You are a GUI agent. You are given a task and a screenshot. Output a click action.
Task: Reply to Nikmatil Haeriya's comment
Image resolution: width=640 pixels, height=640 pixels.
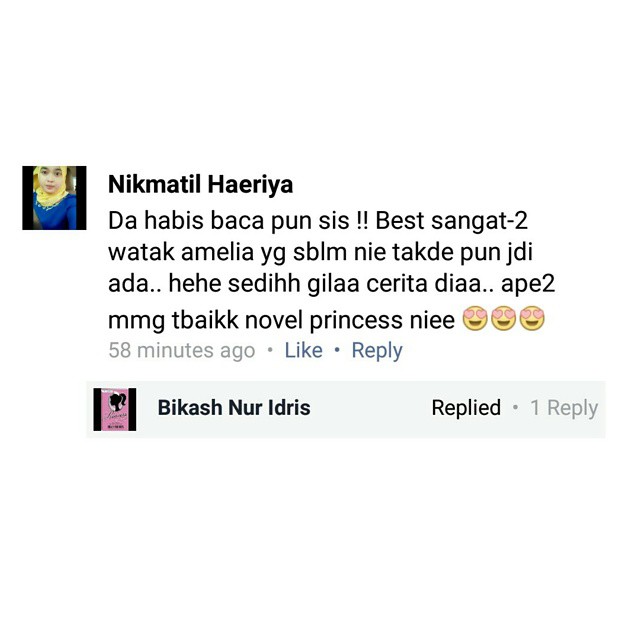[x=377, y=351]
